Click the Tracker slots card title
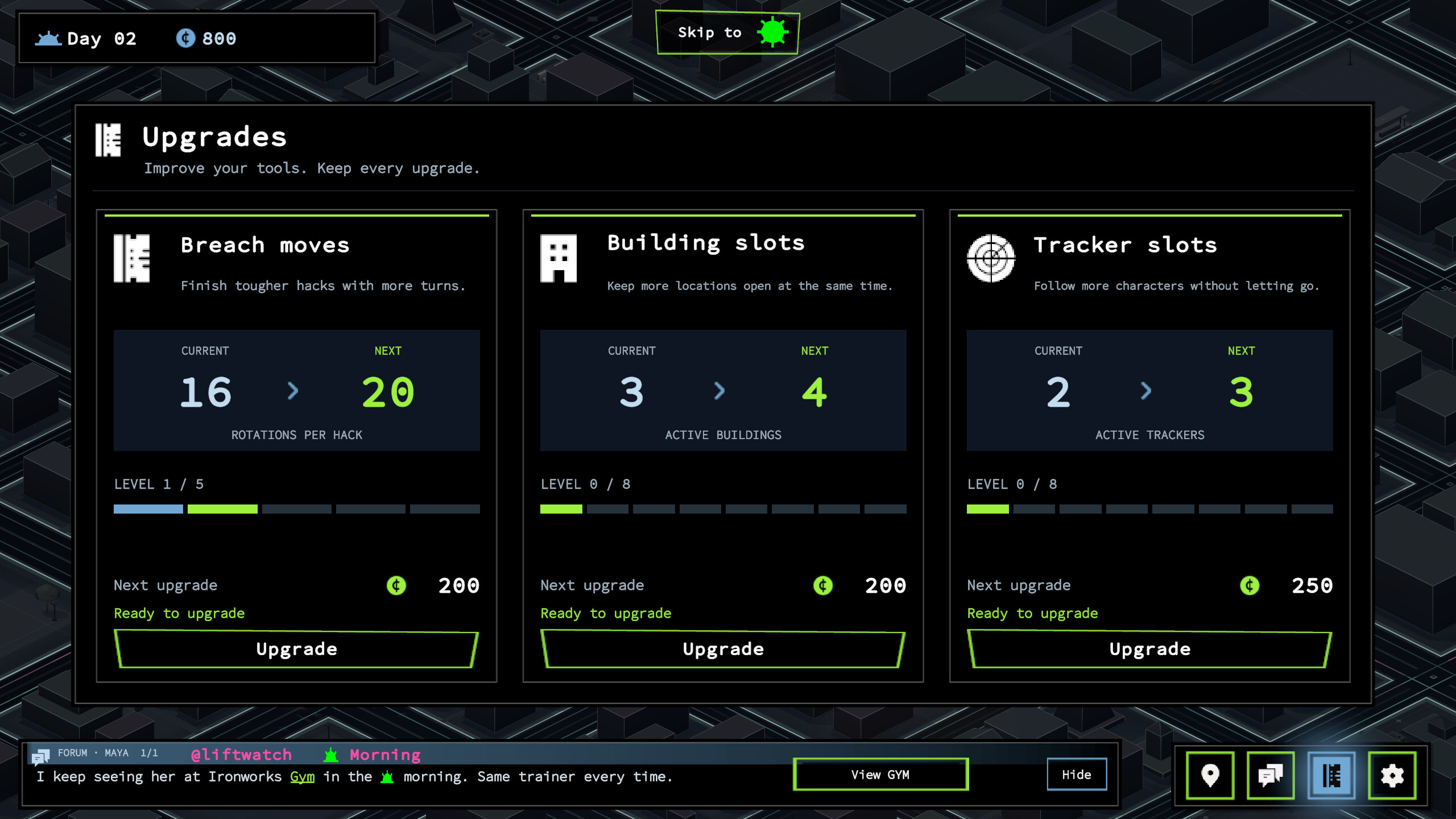Viewport: 1456px width, 819px height. tap(1125, 245)
